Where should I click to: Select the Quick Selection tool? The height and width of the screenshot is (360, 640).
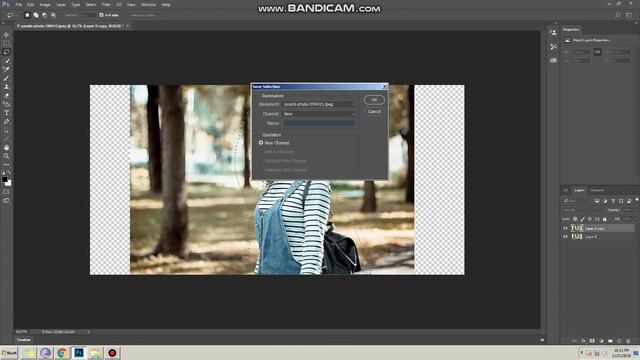tap(6, 60)
